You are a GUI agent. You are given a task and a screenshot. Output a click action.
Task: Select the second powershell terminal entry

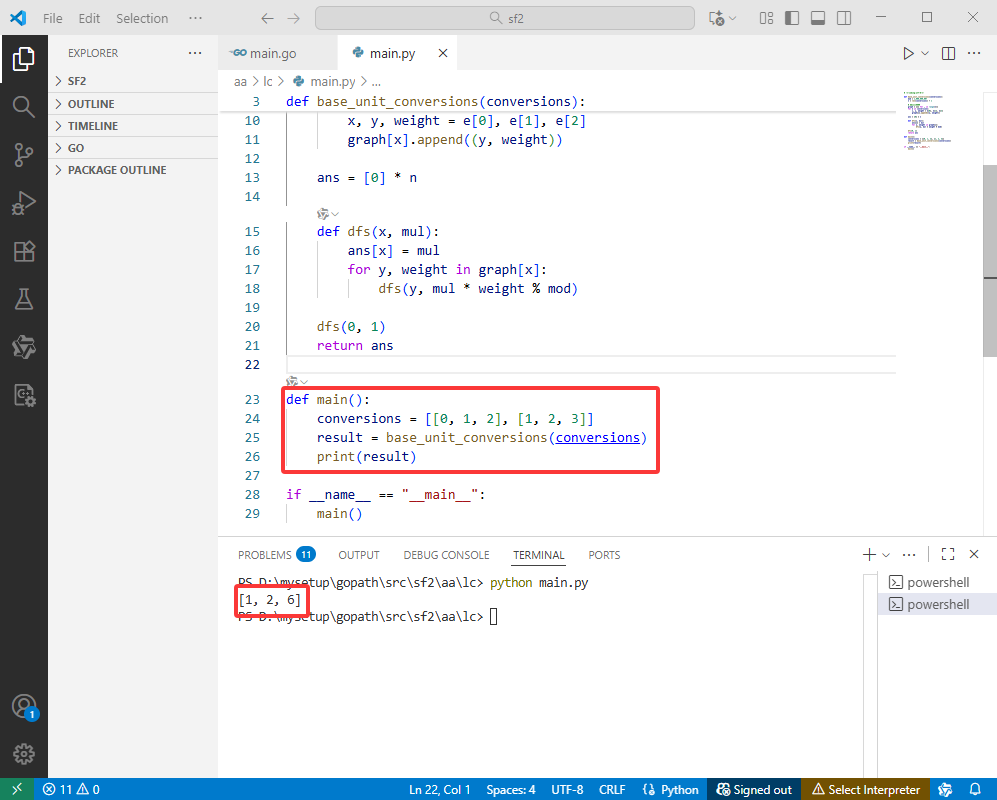pos(937,604)
